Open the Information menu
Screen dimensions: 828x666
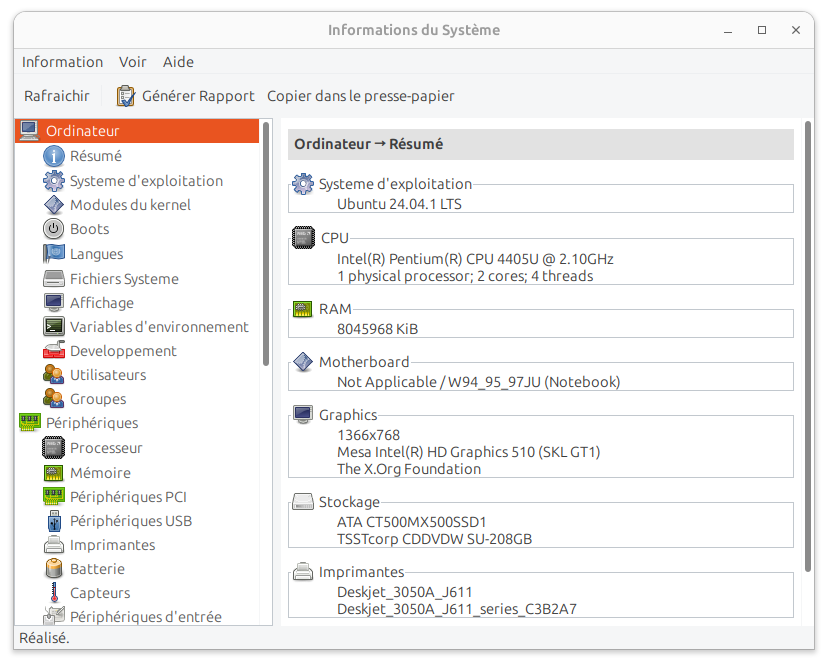coord(62,62)
